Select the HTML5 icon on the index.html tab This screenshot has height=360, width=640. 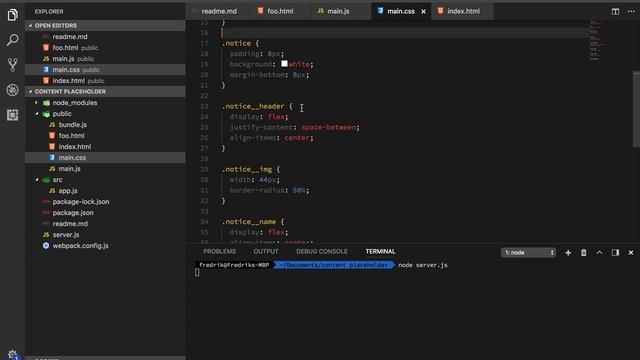point(440,11)
